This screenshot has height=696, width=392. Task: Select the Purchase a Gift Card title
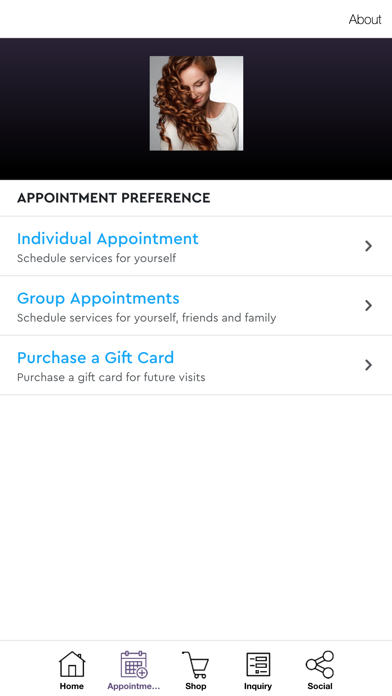pos(95,357)
